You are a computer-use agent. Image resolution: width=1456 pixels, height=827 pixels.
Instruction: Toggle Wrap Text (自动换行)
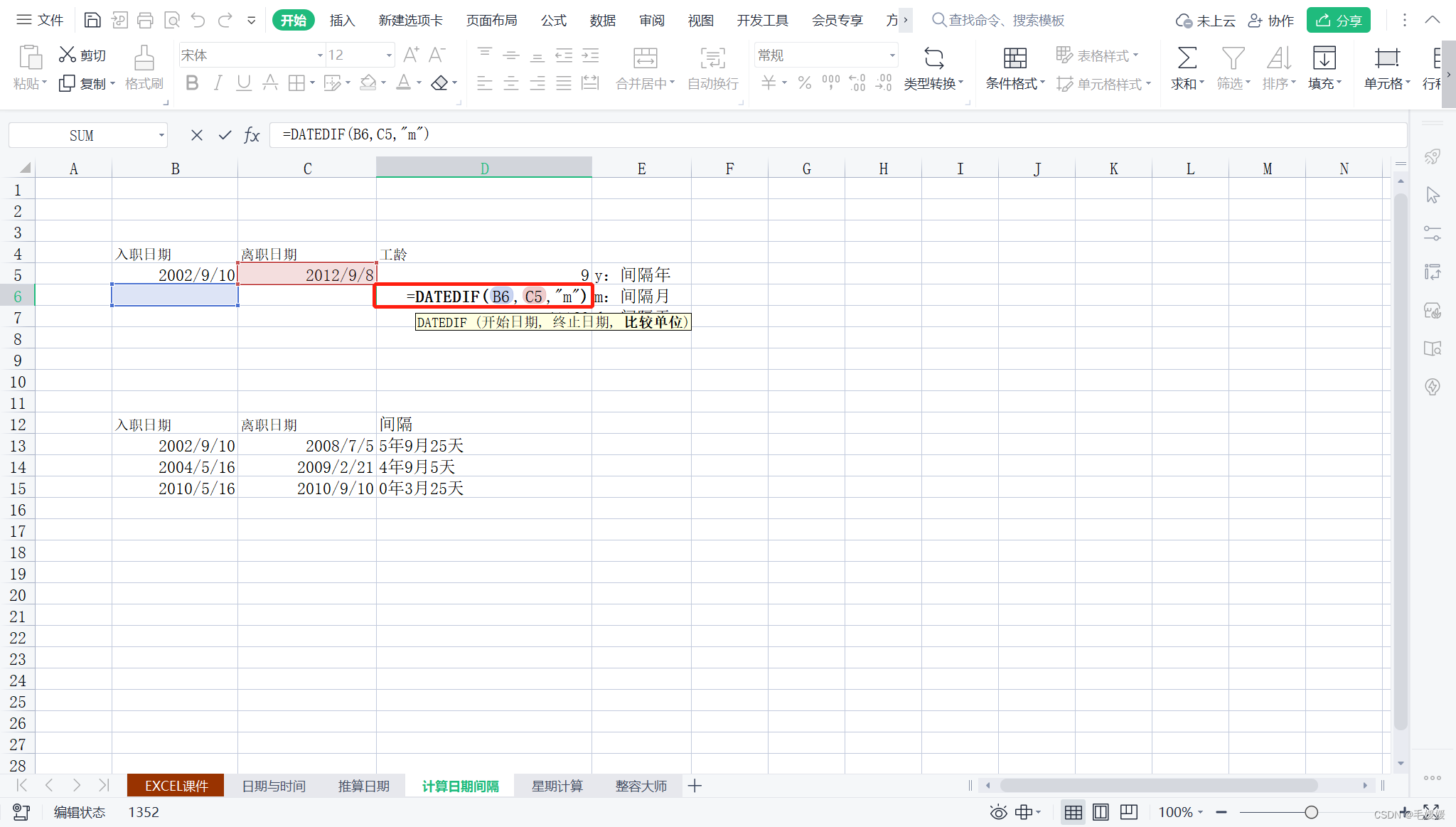coord(713,68)
